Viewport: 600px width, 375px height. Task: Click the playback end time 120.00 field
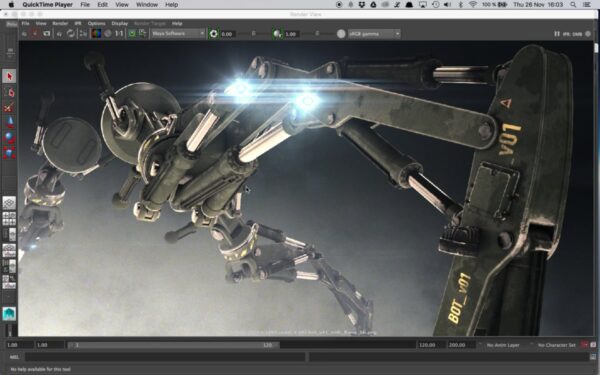point(431,345)
